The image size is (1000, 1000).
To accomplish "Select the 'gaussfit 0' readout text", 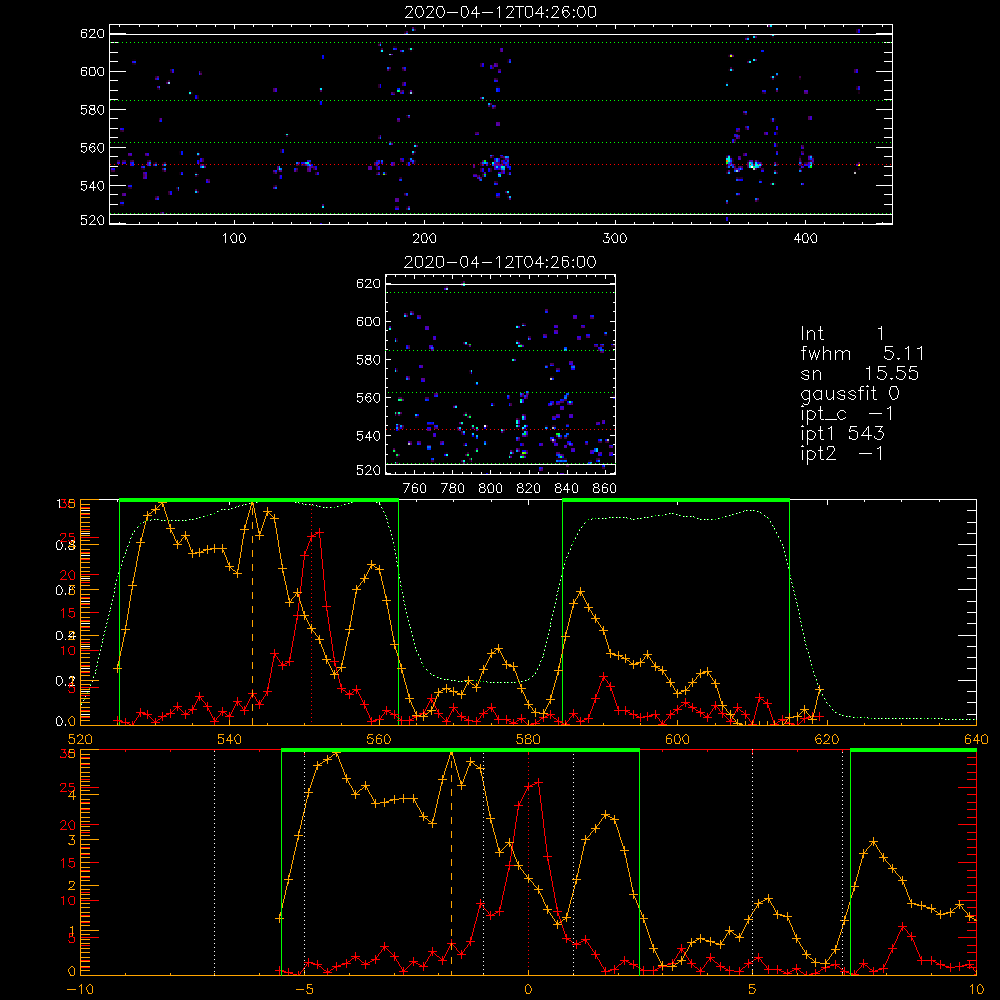I will tap(850, 394).
